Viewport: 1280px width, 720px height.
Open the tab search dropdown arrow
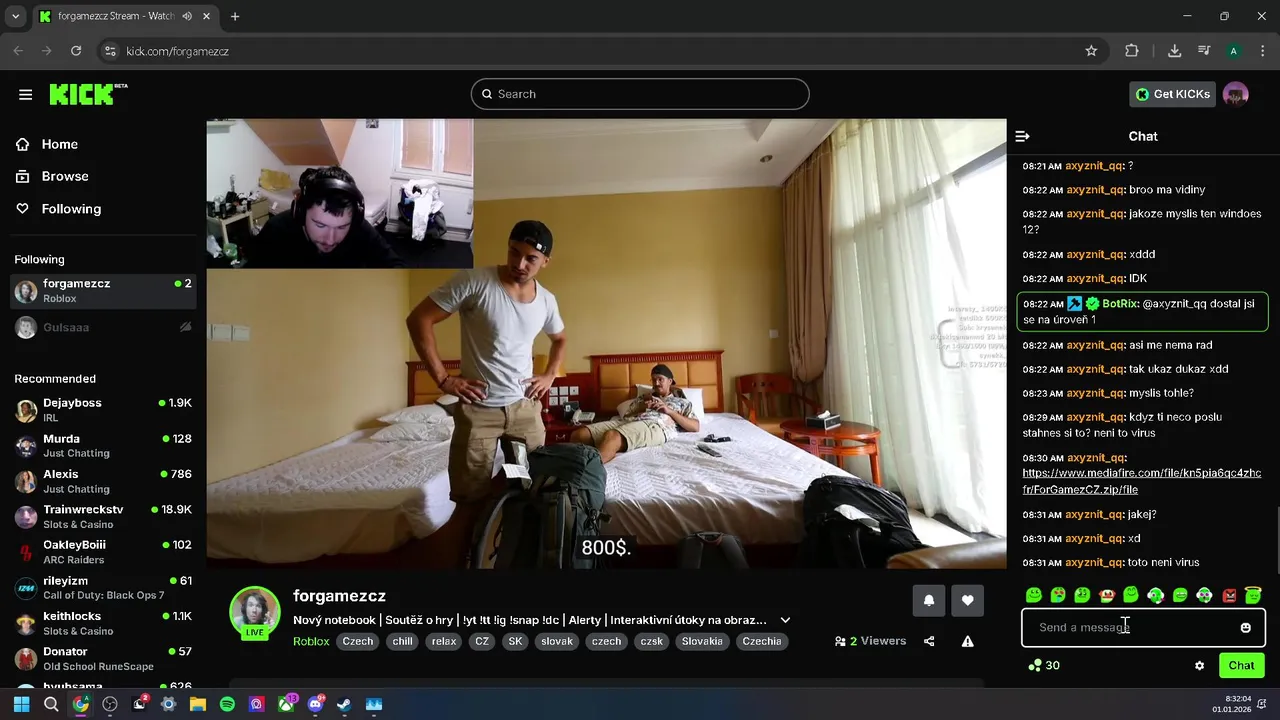click(15, 16)
